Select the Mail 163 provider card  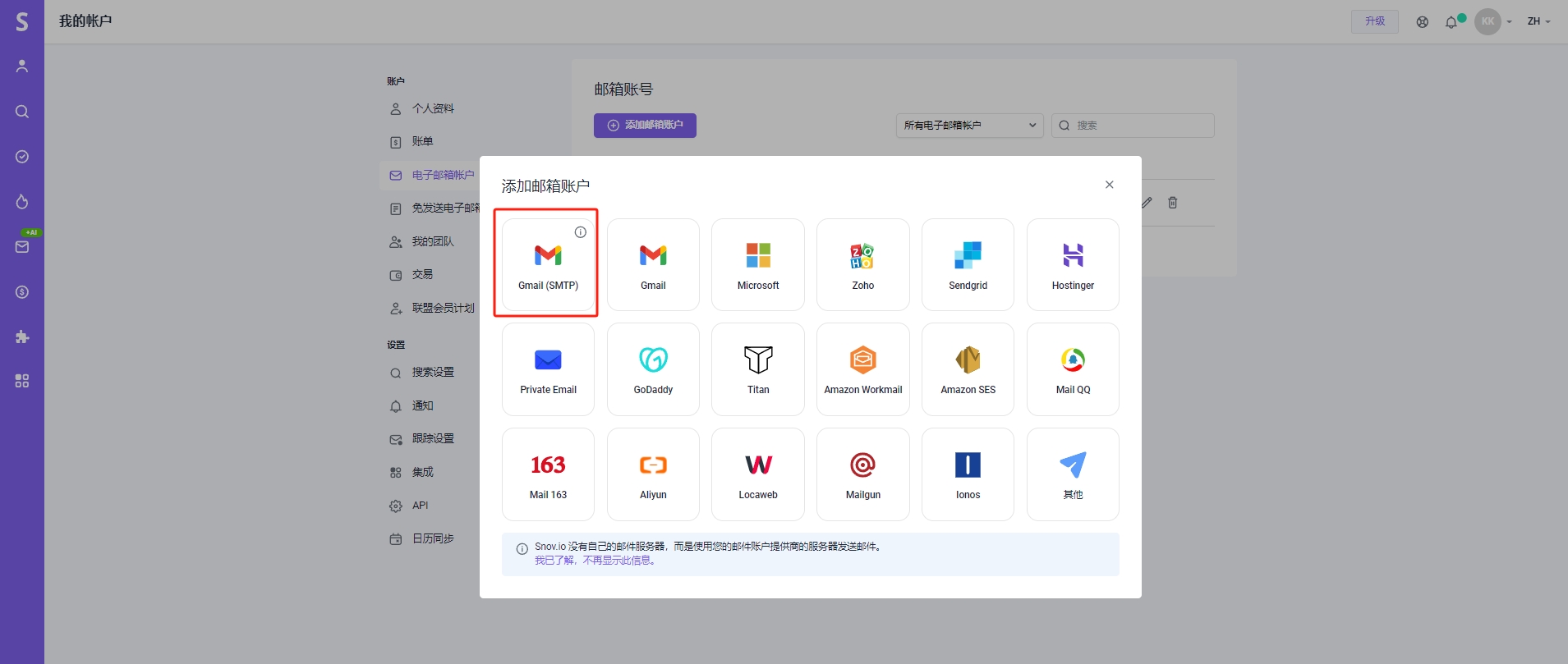[x=548, y=474]
